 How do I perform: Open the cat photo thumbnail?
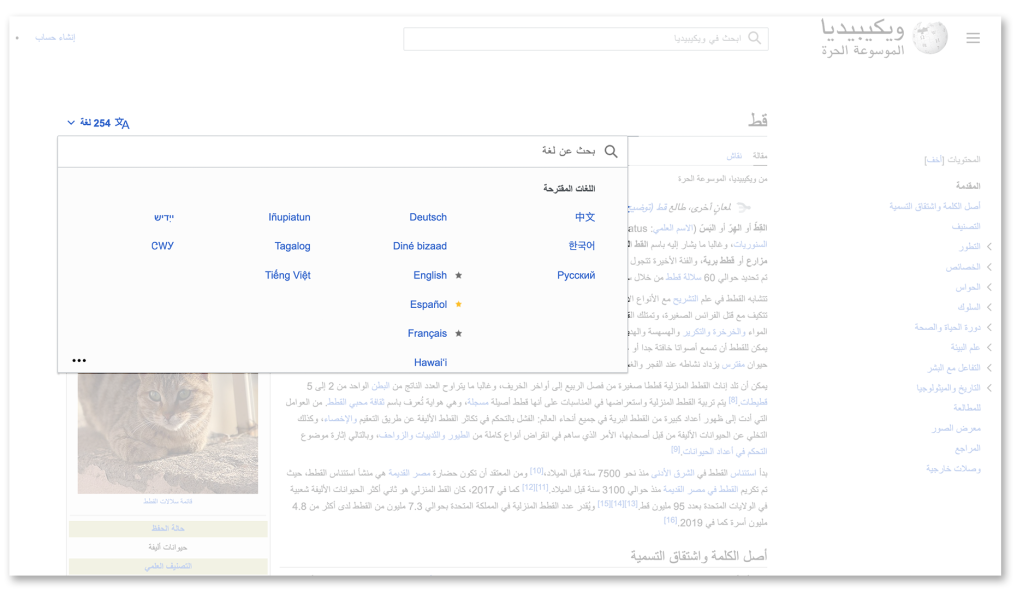click(168, 433)
